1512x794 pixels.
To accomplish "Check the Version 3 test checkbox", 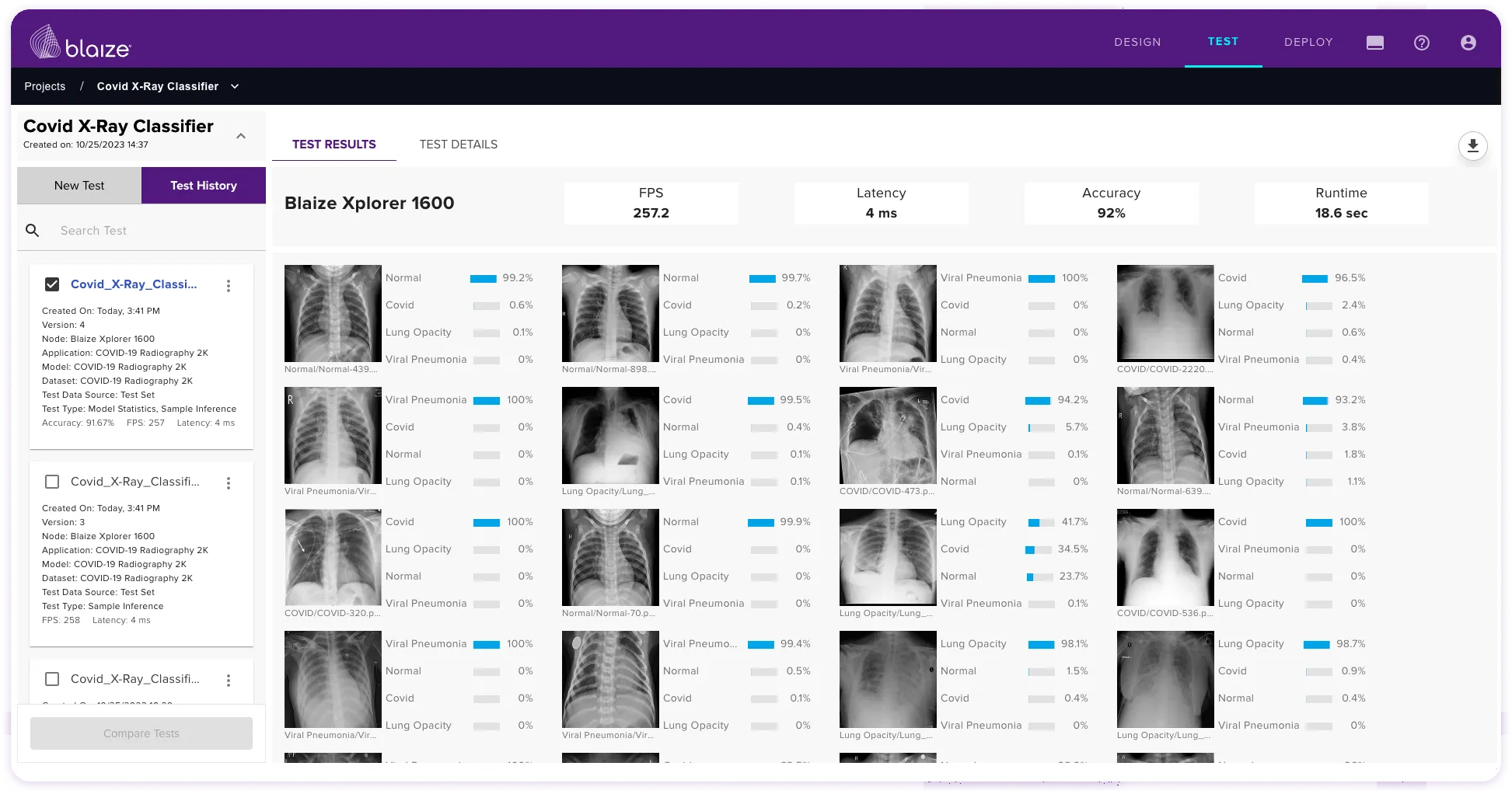I will tap(52, 482).
